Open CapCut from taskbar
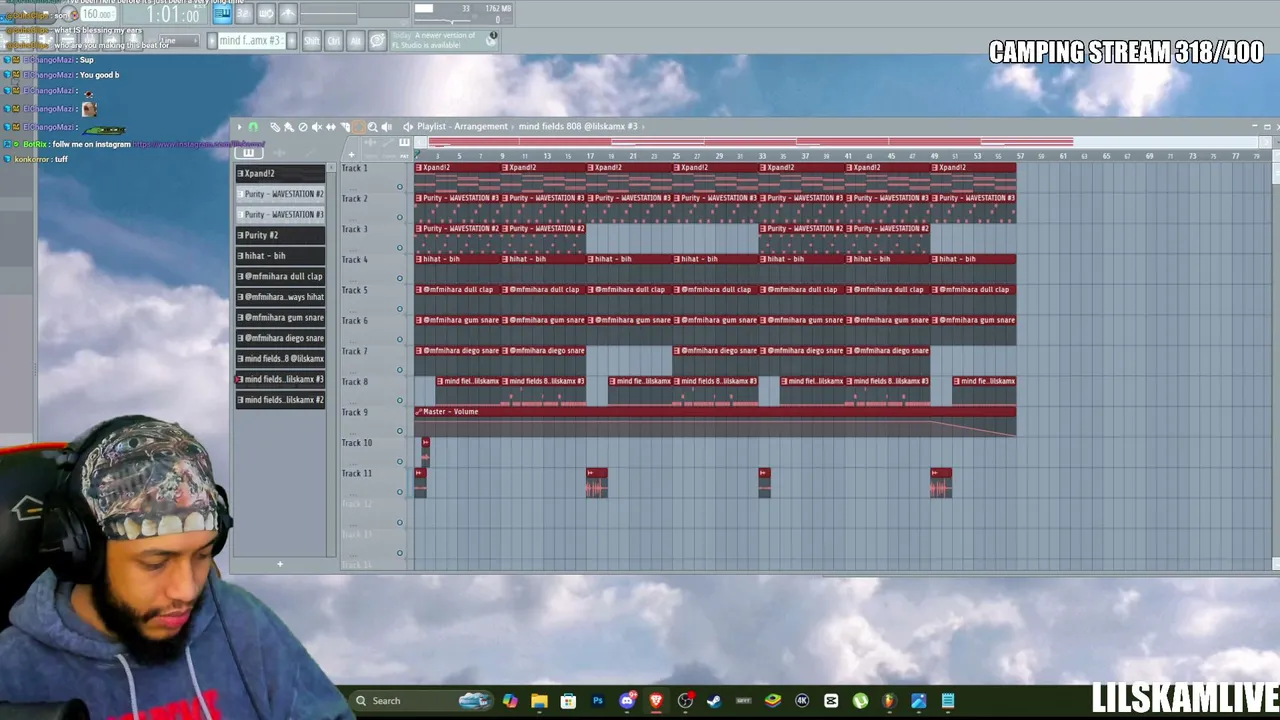The height and width of the screenshot is (720, 1280). click(831, 701)
